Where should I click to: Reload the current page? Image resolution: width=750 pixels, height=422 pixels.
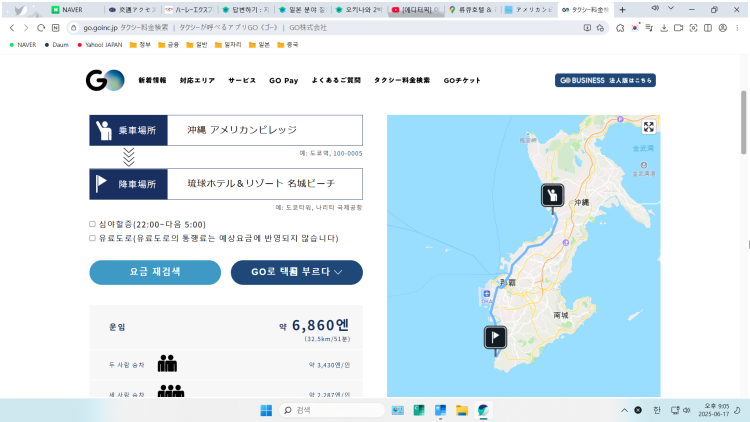[x=41, y=28]
